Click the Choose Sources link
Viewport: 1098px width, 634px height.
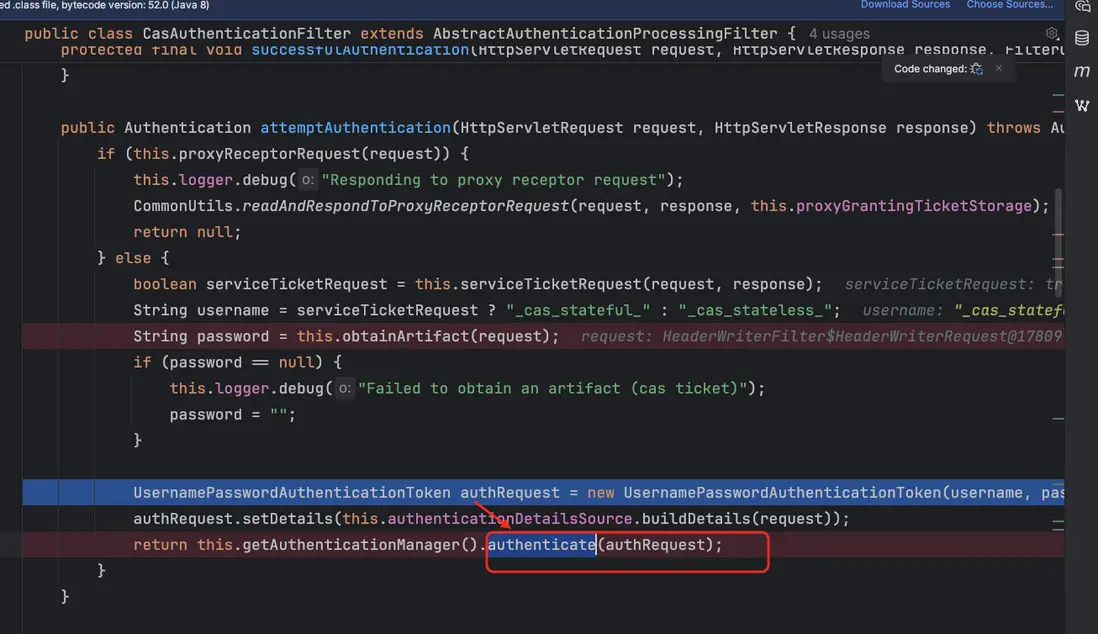[1009, 5]
